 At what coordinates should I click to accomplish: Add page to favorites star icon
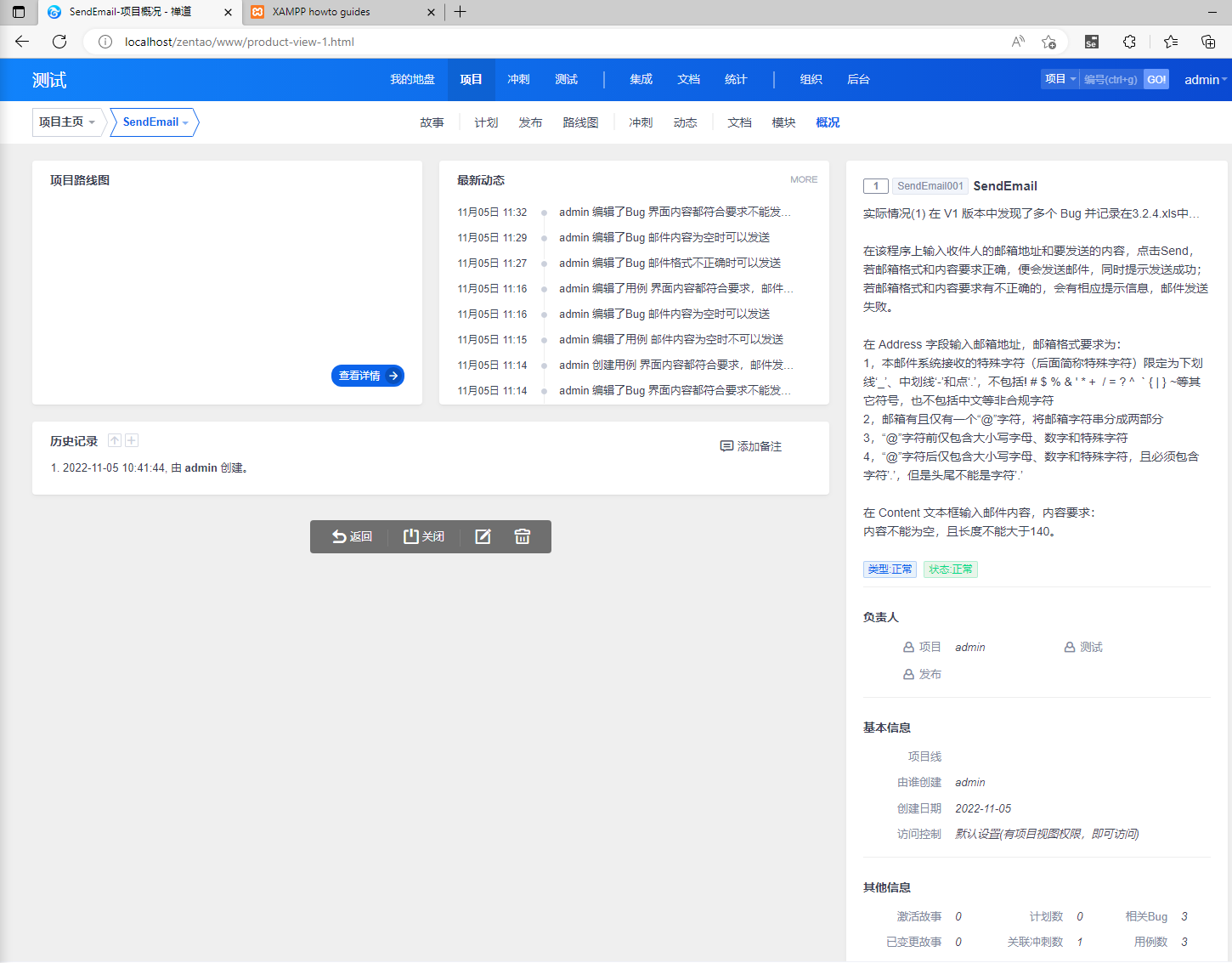click(1049, 42)
